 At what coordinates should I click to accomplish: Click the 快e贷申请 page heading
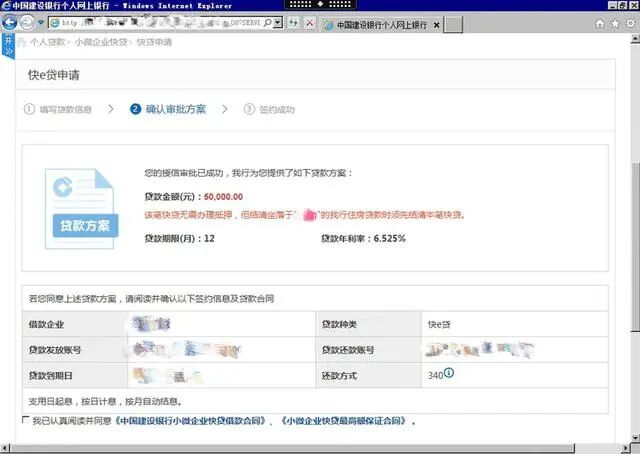coord(54,75)
